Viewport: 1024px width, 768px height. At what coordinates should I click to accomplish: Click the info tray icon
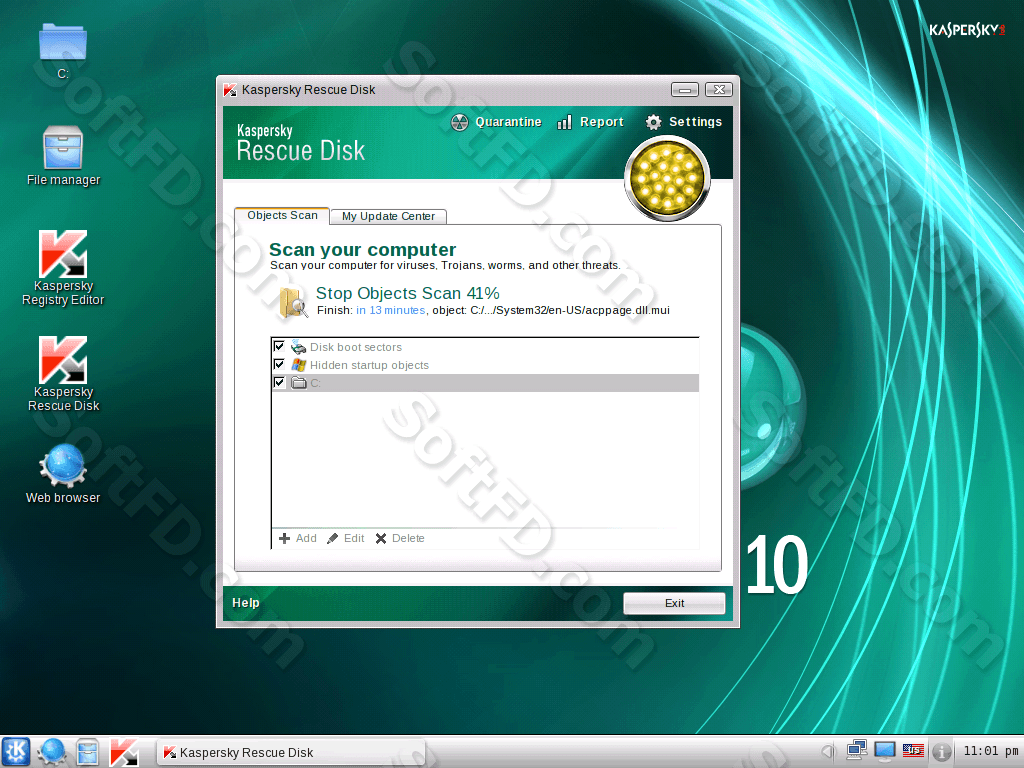(941, 752)
